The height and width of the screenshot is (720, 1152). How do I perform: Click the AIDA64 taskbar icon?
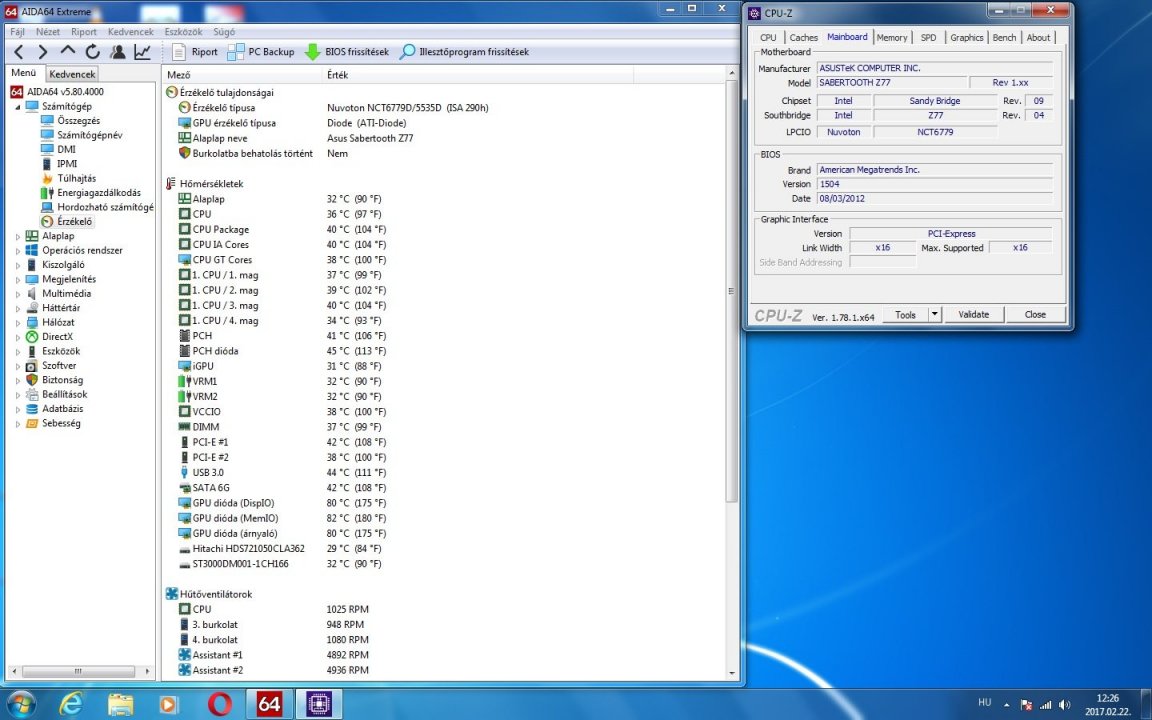269,704
